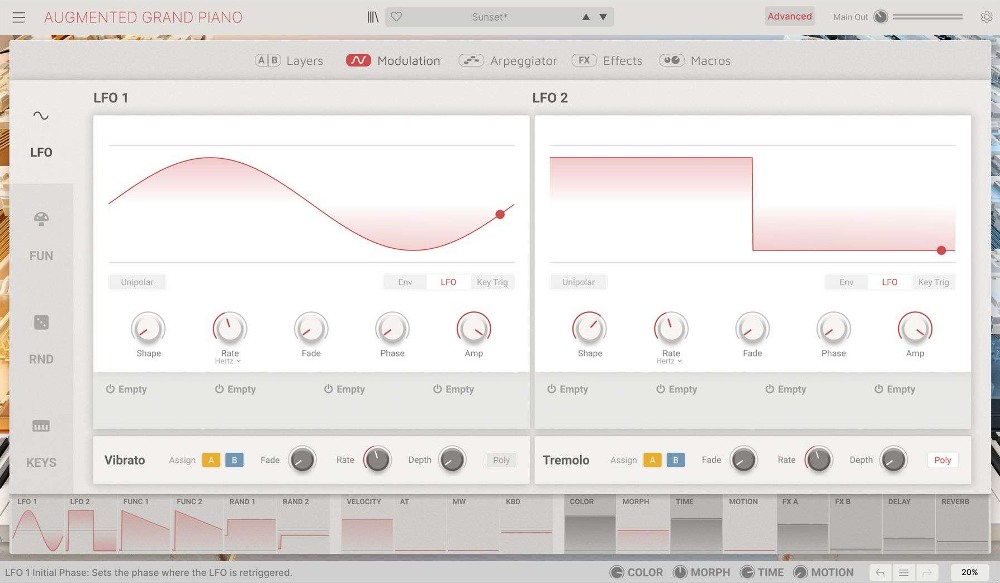Click the preset up arrow beside Sunset
Viewport: 1000px width, 583px height.
coord(585,17)
